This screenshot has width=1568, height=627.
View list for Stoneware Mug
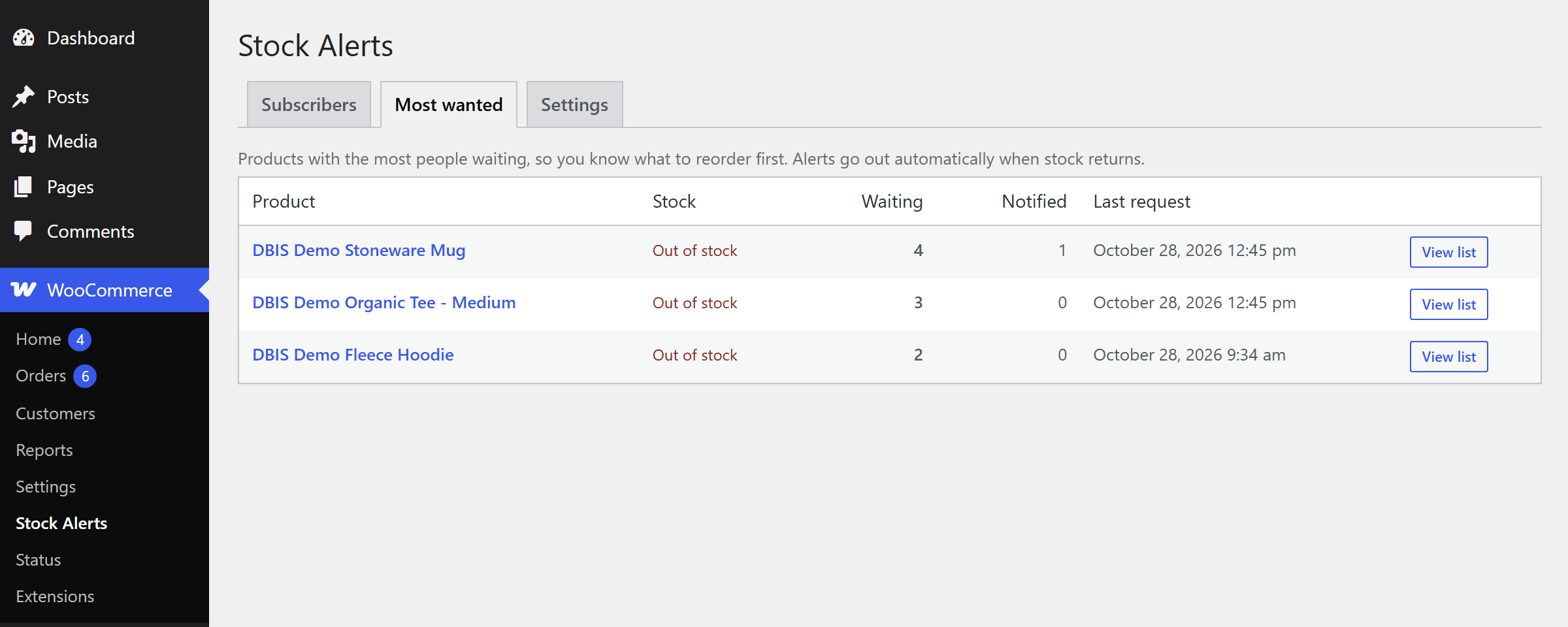point(1448,252)
